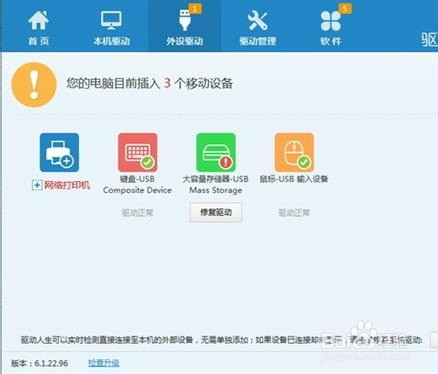438x374 pixels.
Task: Click 驱动正常 status under the keyboard
Action: [x=137, y=213]
